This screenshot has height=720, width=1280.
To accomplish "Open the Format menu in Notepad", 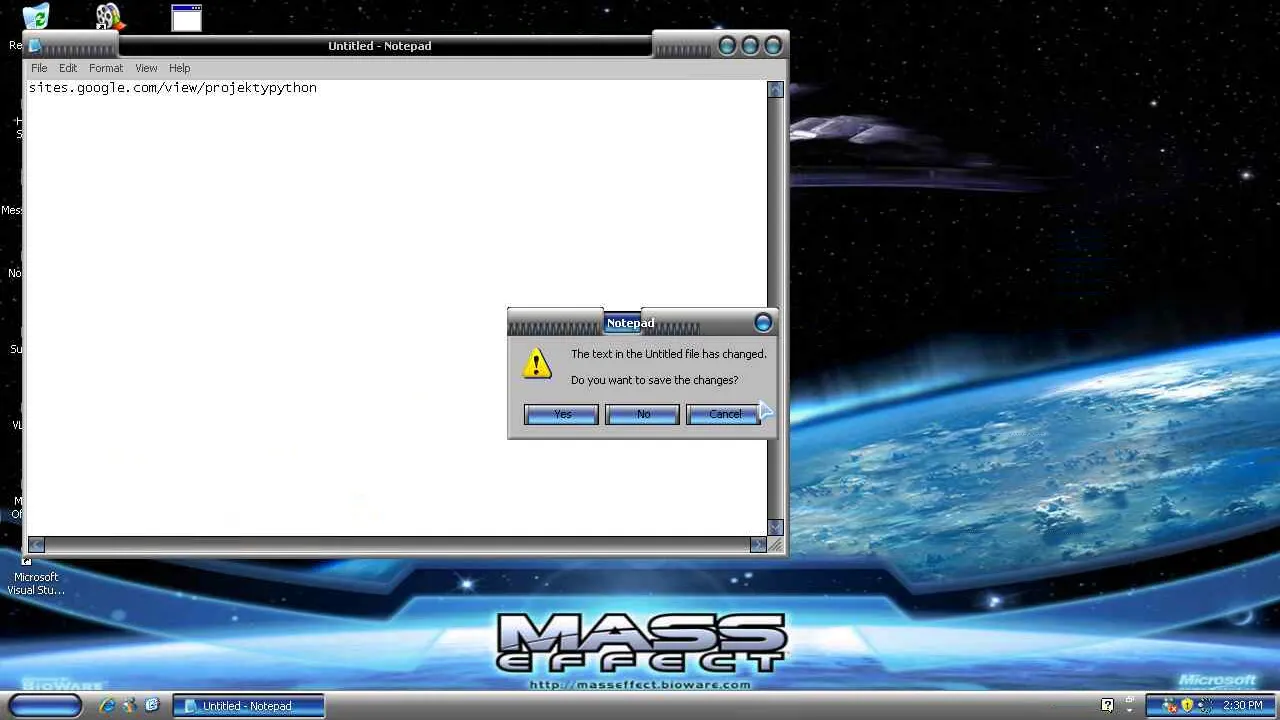I will (x=106, y=68).
